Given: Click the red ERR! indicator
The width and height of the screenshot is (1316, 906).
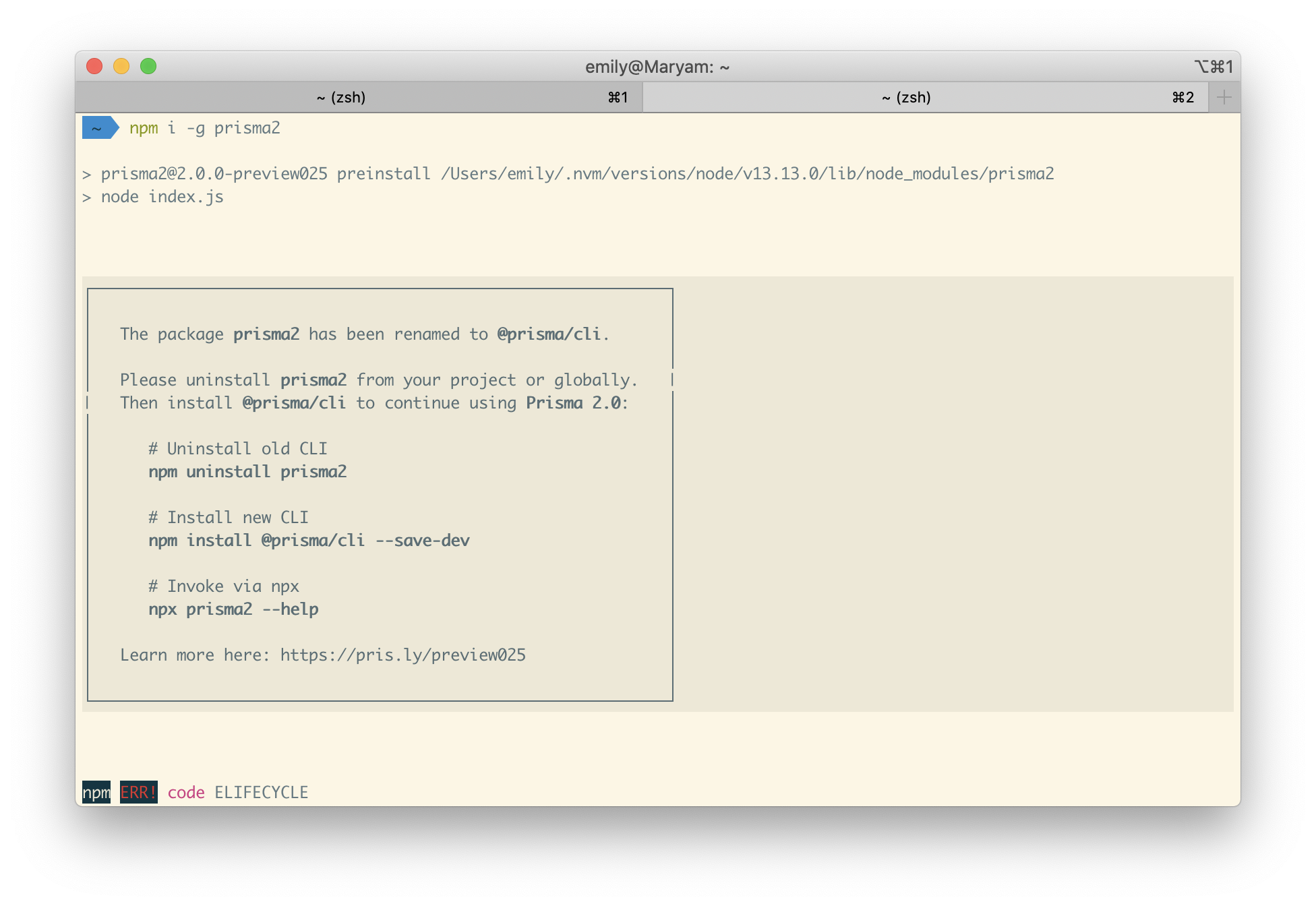Looking at the screenshot, I should 138,792.
